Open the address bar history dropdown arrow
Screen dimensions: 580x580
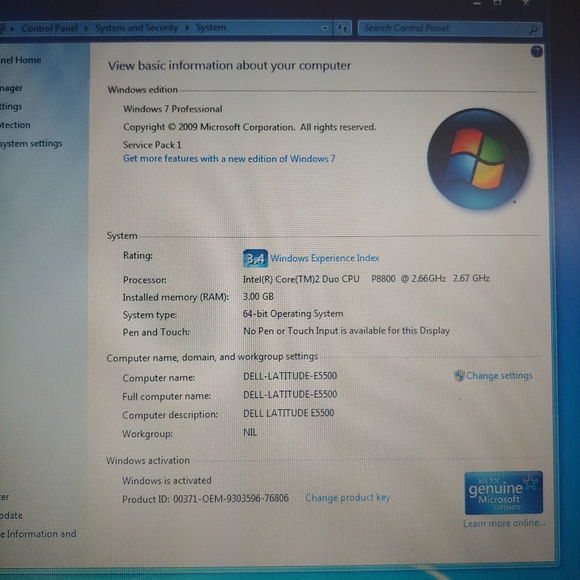coord(324,28)
